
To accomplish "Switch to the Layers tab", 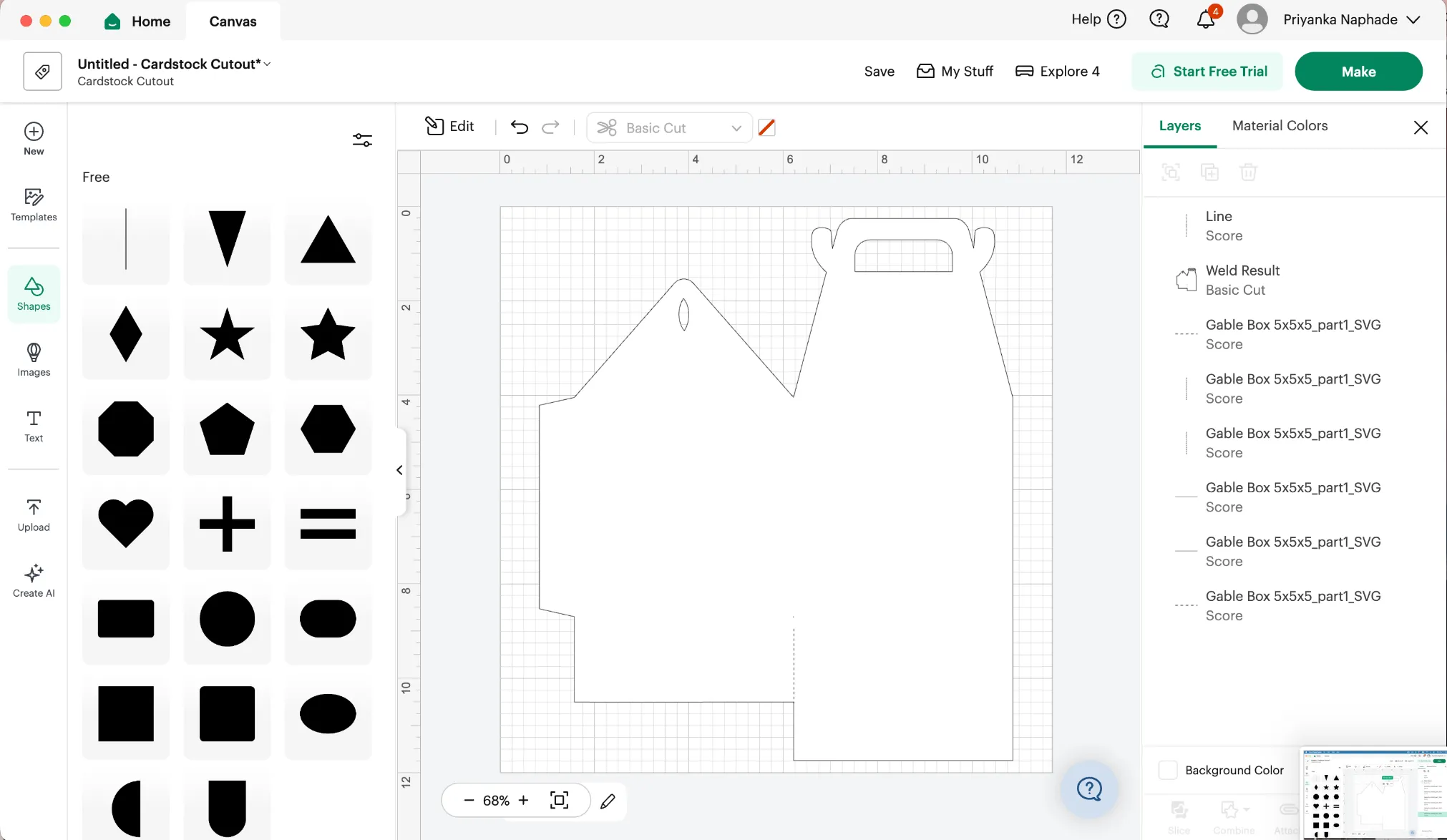I will pyautogui.click(x=1180, y=126).
